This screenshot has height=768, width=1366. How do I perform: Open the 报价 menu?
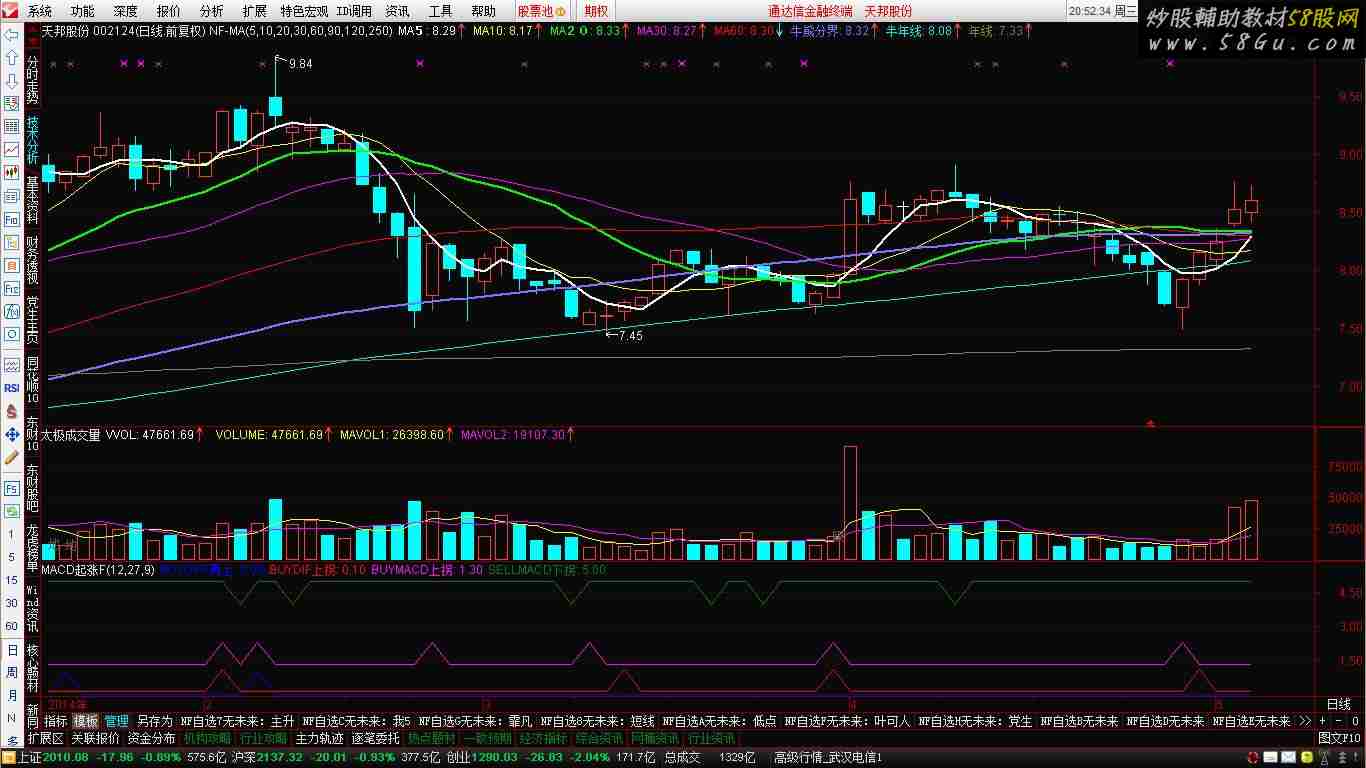tap(169, 11)
